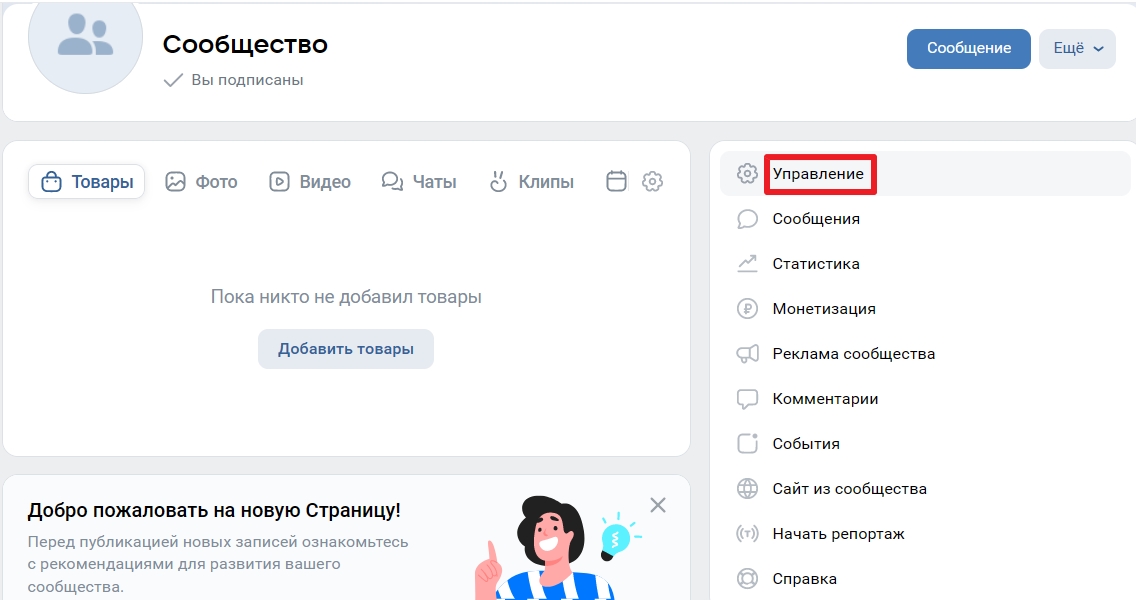Click the Управление gear icon in sidebar
This screenshot has width=1136, height=600.
[x=747, y=174]
